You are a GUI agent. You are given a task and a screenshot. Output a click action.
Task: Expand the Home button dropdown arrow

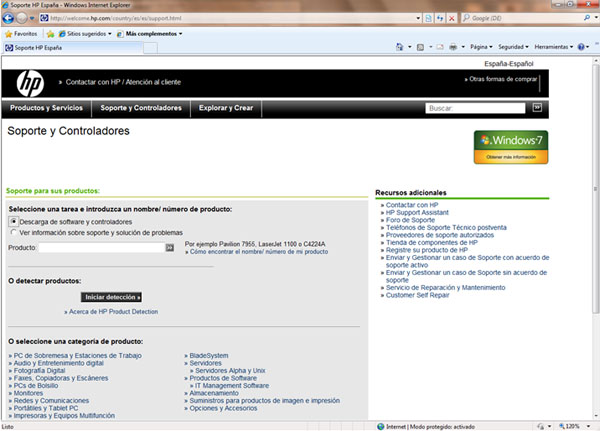(409, 47)
